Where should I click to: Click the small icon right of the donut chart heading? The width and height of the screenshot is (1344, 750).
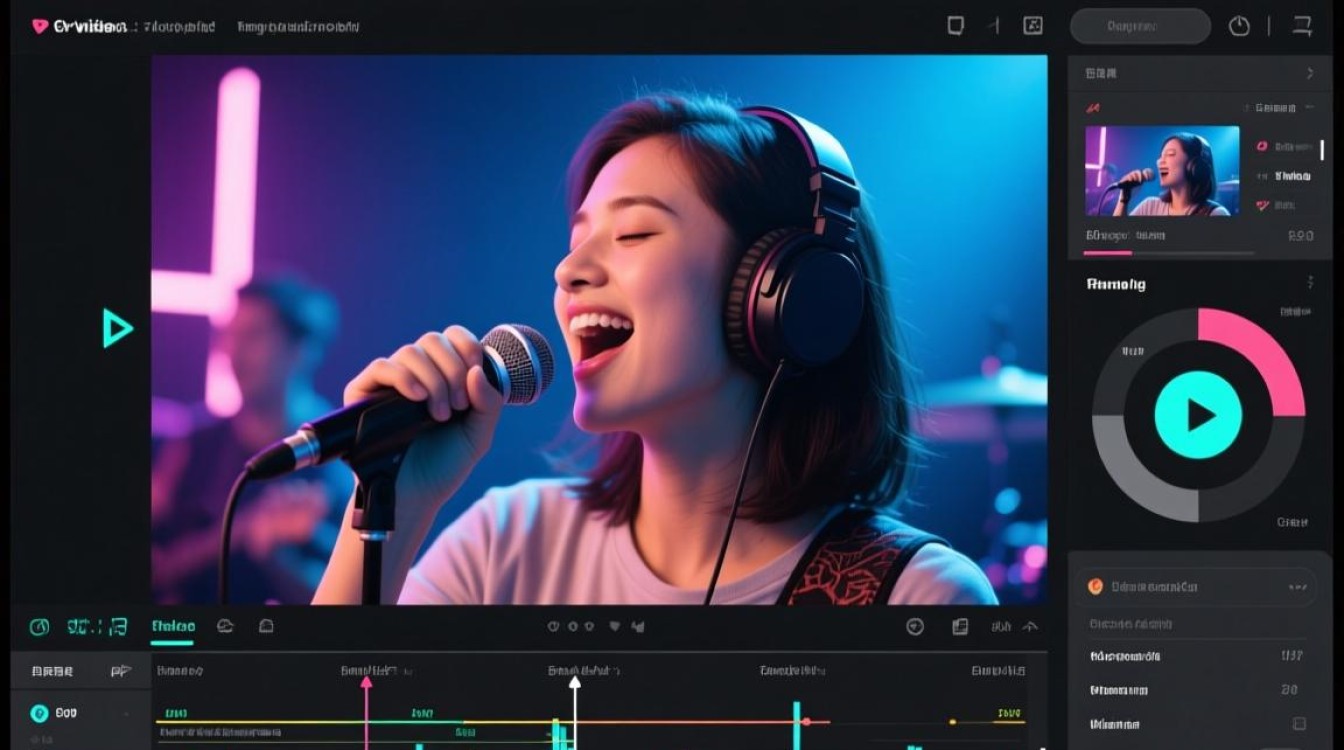coord(1310,283)
